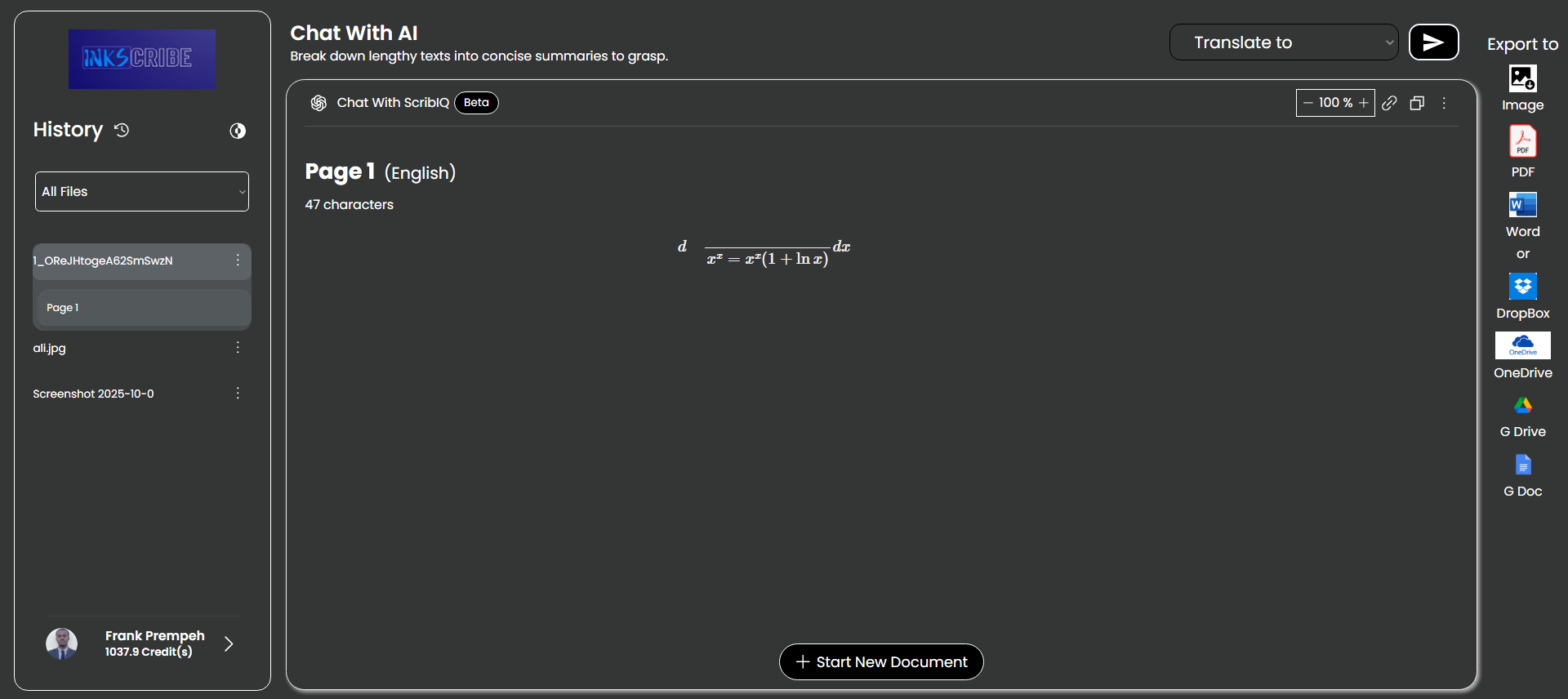
Task: Increase zoom with the plus button
Action: (1363, 103)
